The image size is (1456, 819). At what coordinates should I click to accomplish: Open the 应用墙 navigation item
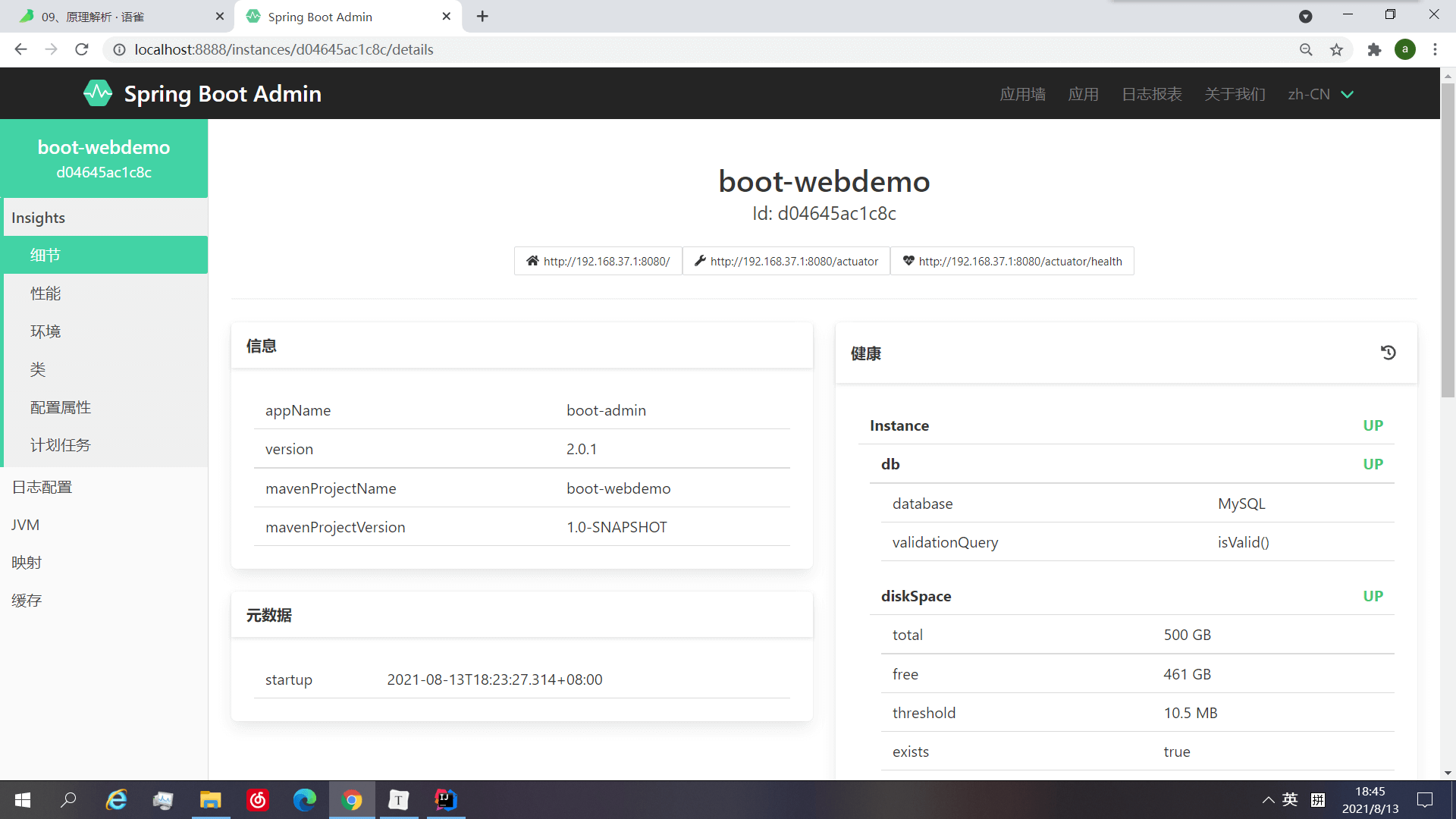pos(1022,94)
